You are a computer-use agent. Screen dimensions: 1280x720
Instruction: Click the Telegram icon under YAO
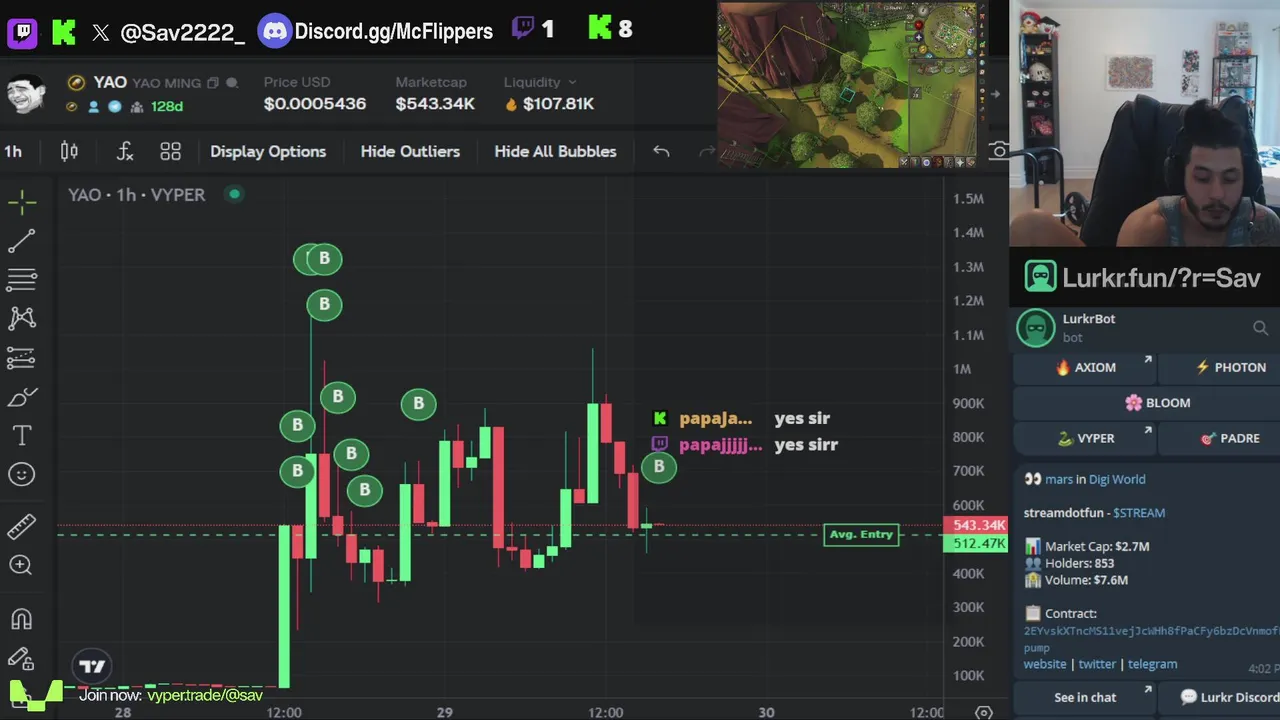coord(115,106)
